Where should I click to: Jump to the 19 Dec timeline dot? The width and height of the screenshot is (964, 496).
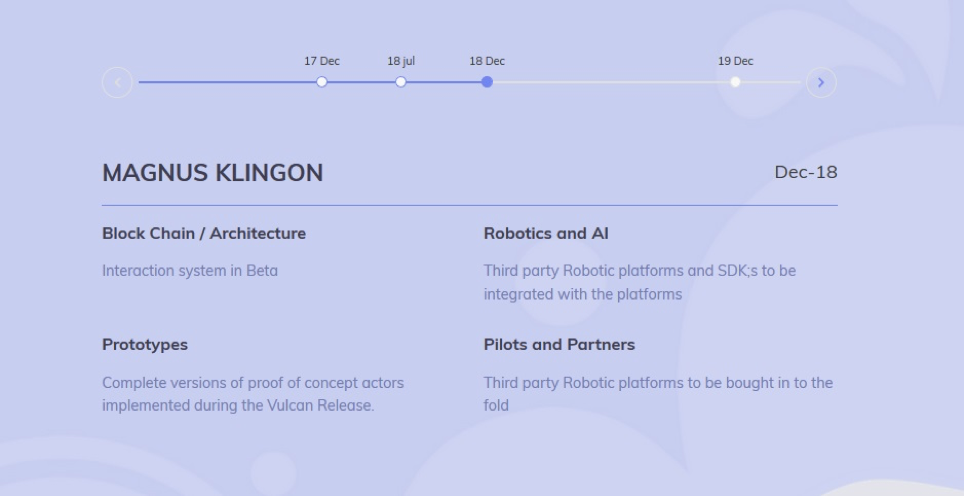(x=735, y=82)
